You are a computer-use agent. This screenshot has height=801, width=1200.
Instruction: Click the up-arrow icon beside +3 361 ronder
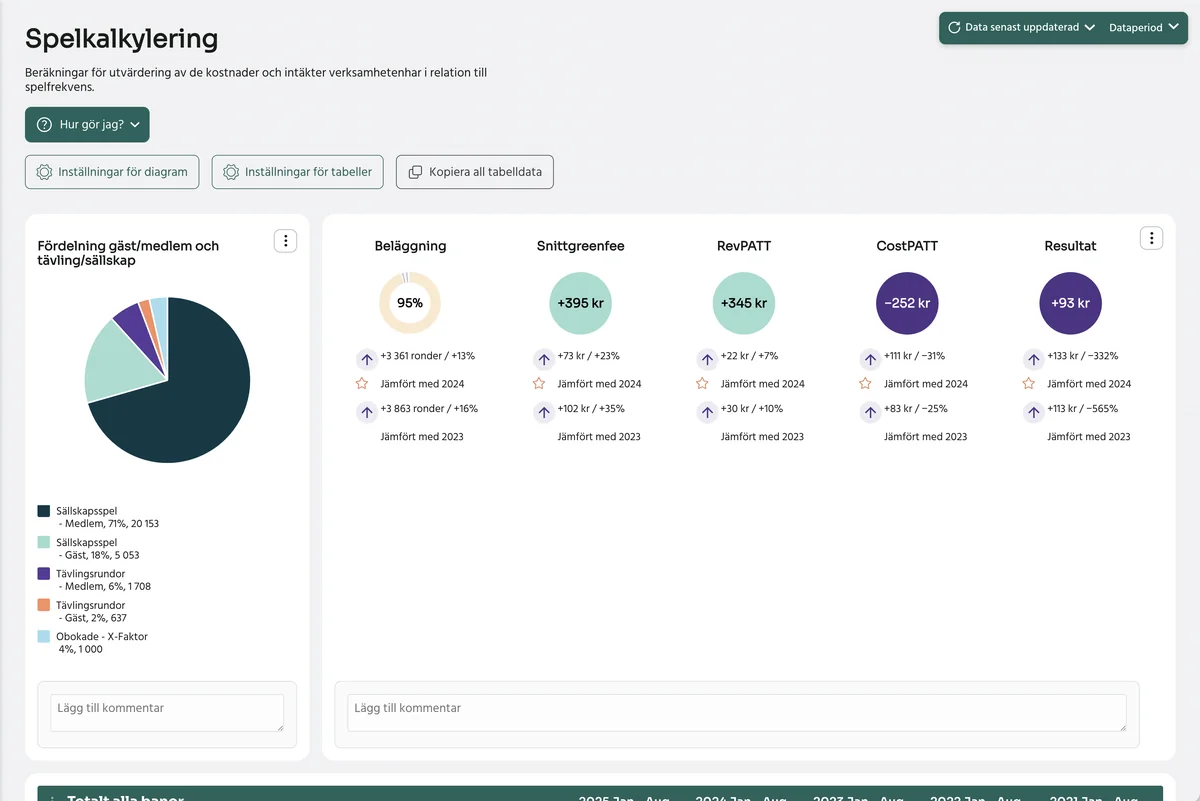(x=367, y=358)
